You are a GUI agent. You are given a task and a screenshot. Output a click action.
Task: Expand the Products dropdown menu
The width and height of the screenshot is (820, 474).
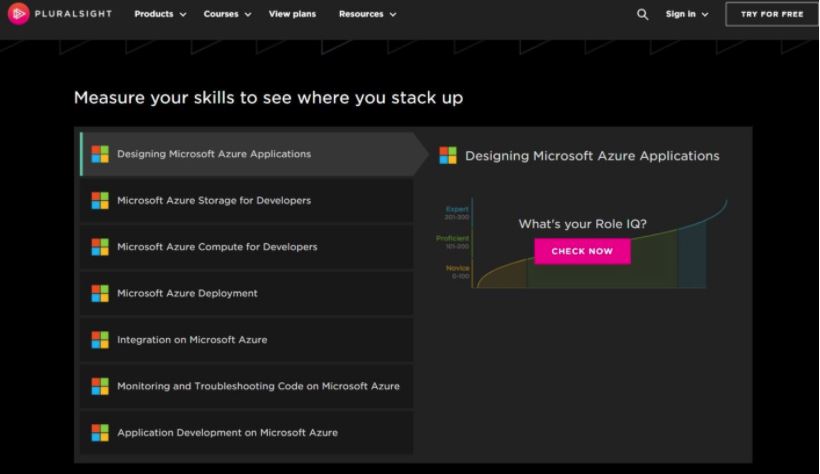click(160, 14)
